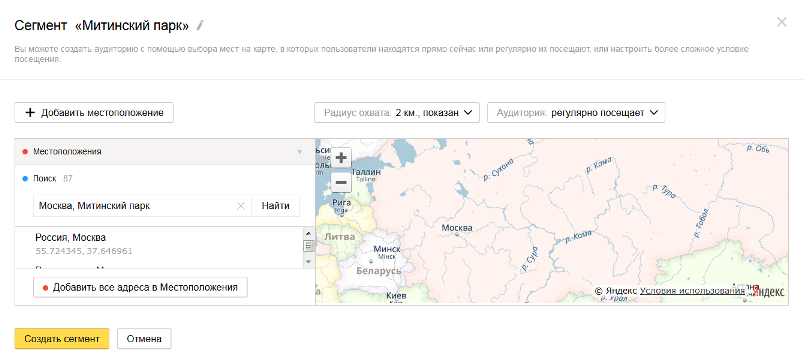
Task: Select the Местоположения header row
Action: 165,152
